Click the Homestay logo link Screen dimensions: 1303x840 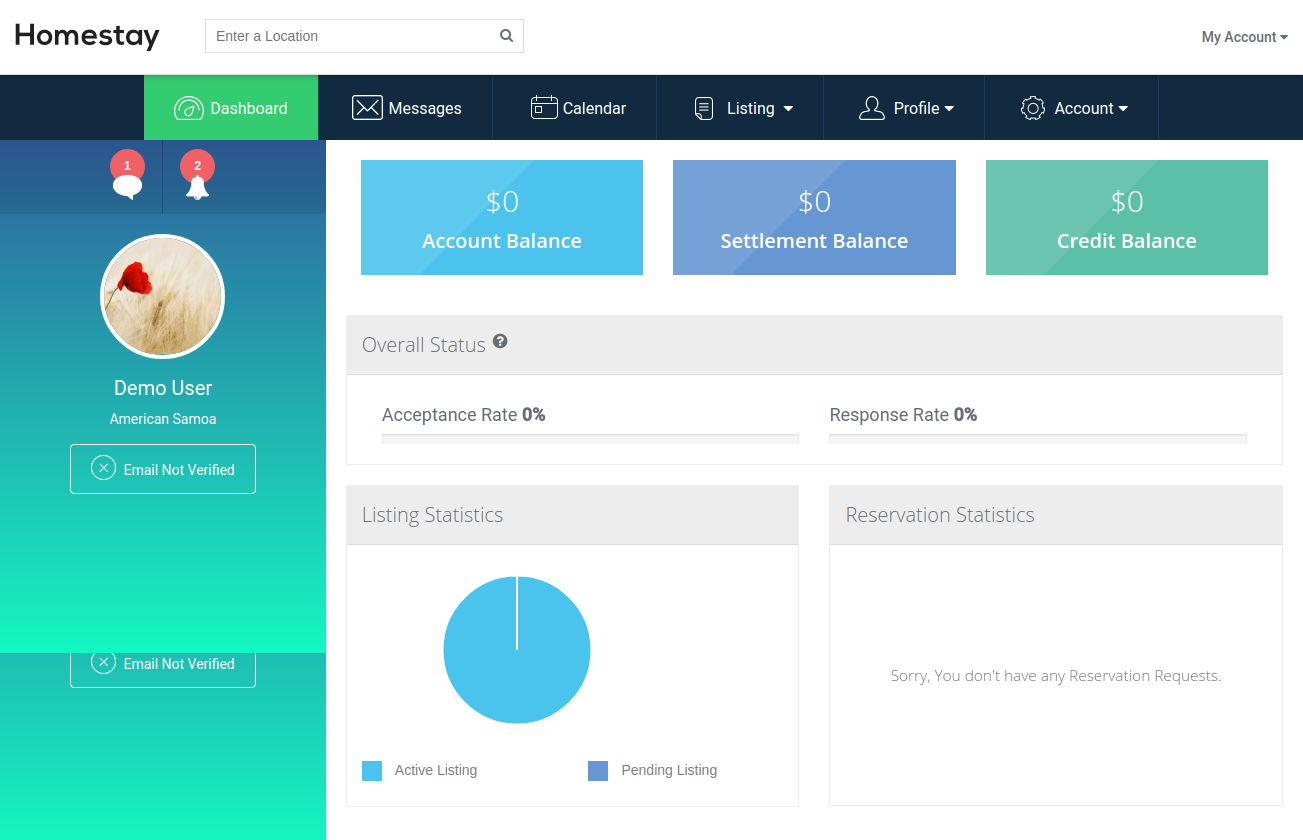click(x=87, y=36)
